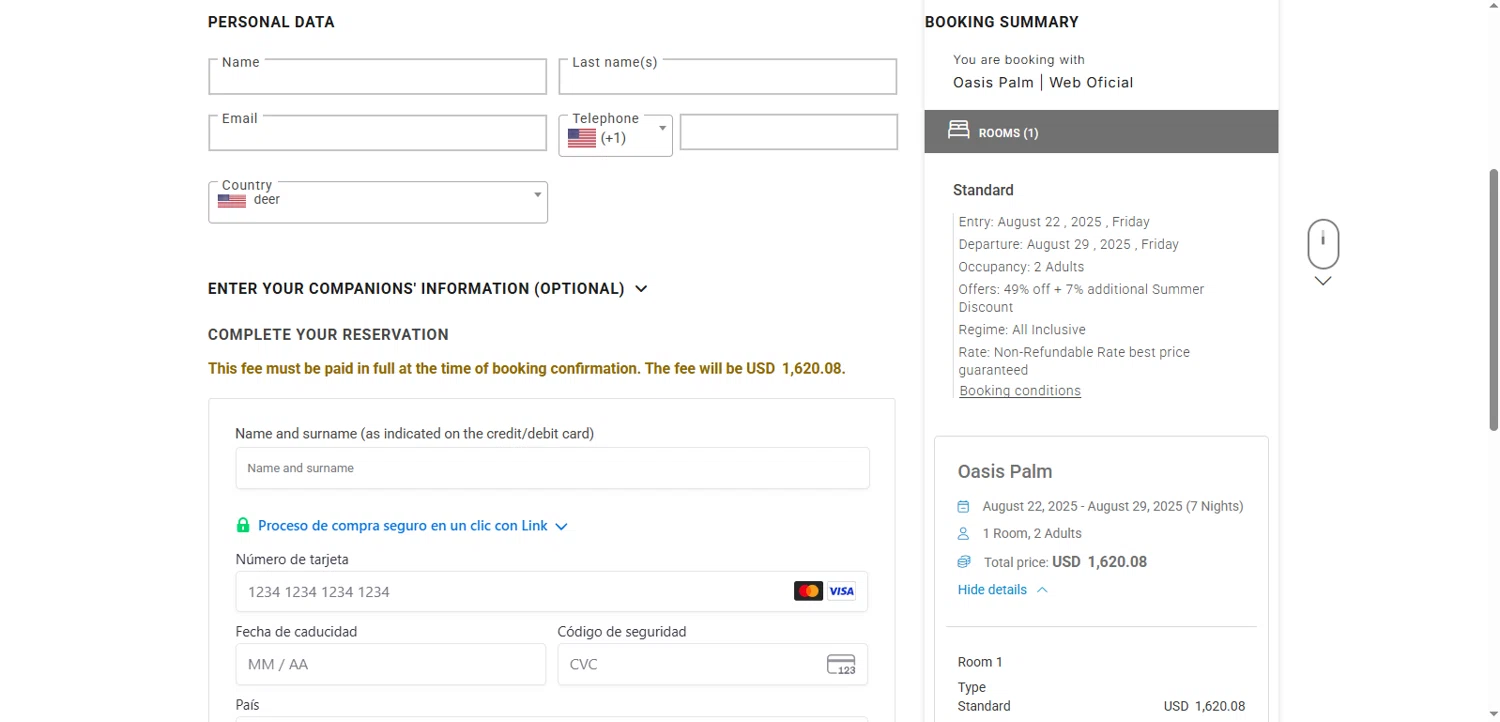The width and height of the screenshot is (1500, 722).
Task: Click the Last name(s) input field
Action: pyautogui.click(x=727, y=77)
